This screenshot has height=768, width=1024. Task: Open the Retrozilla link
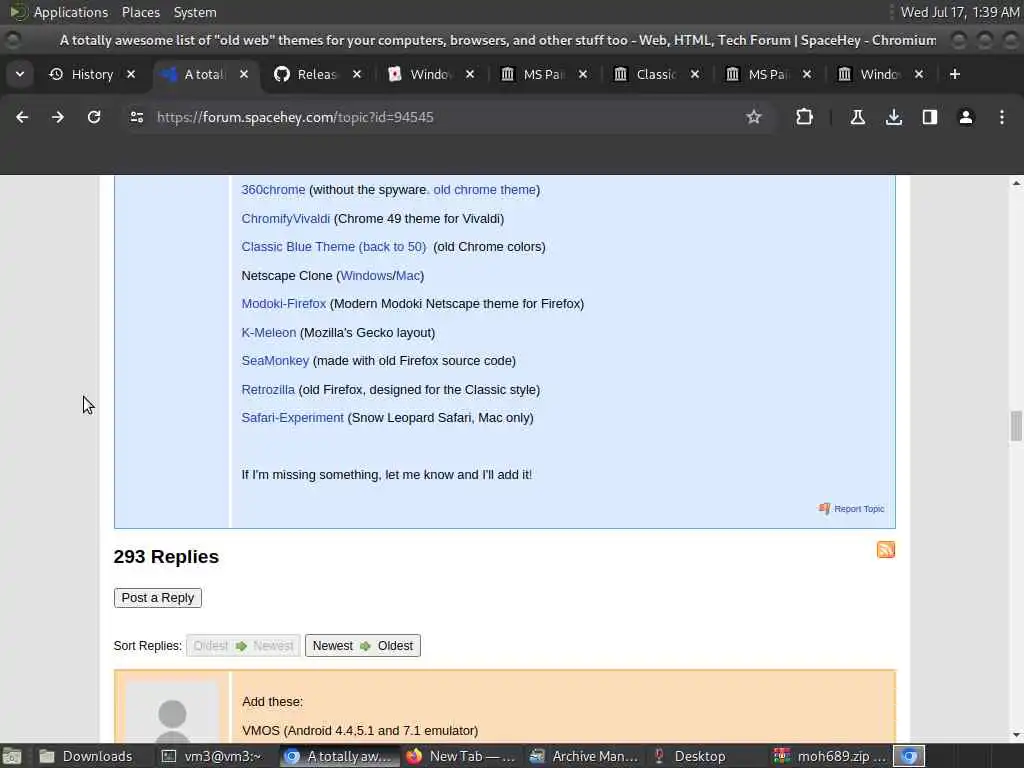pos(268,390)
